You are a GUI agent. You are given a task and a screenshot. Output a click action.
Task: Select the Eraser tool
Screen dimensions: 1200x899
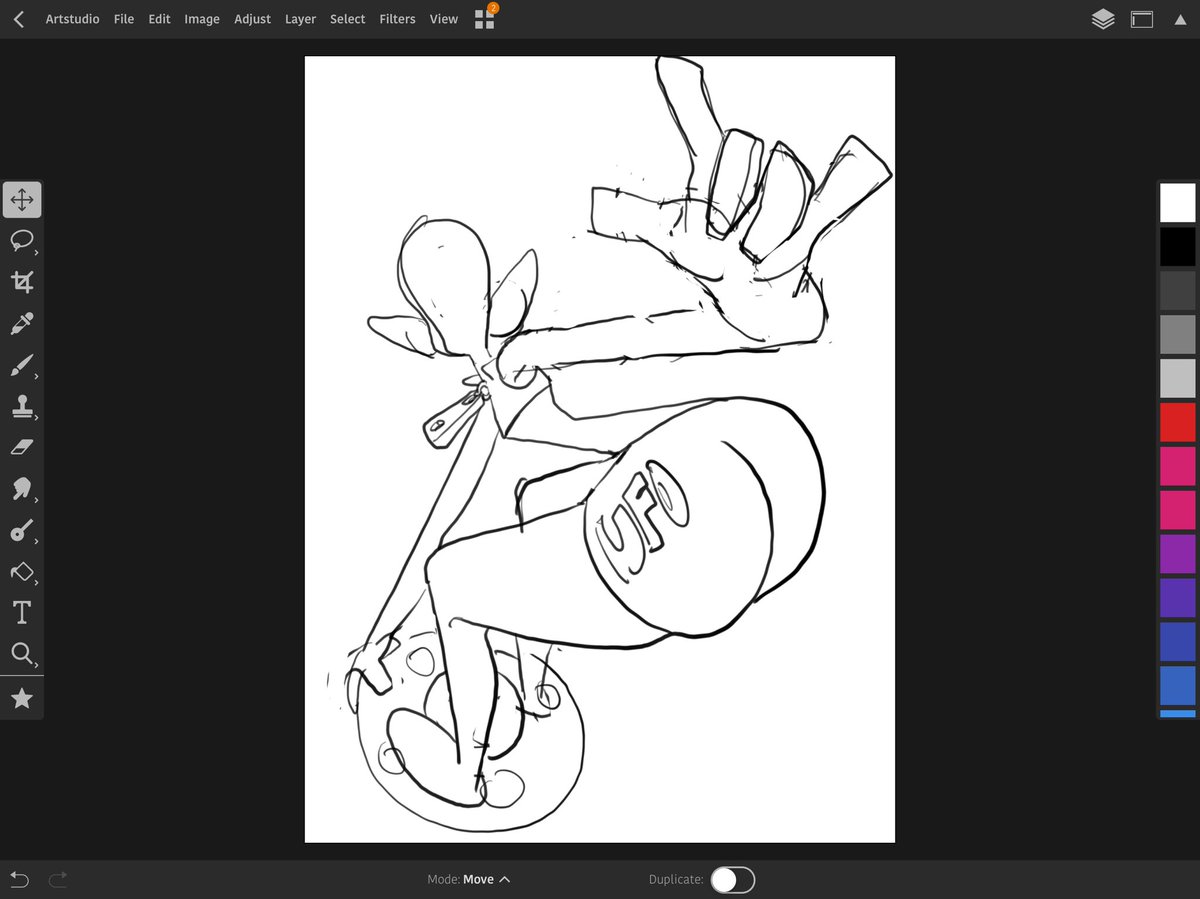[x=22, y=447]
